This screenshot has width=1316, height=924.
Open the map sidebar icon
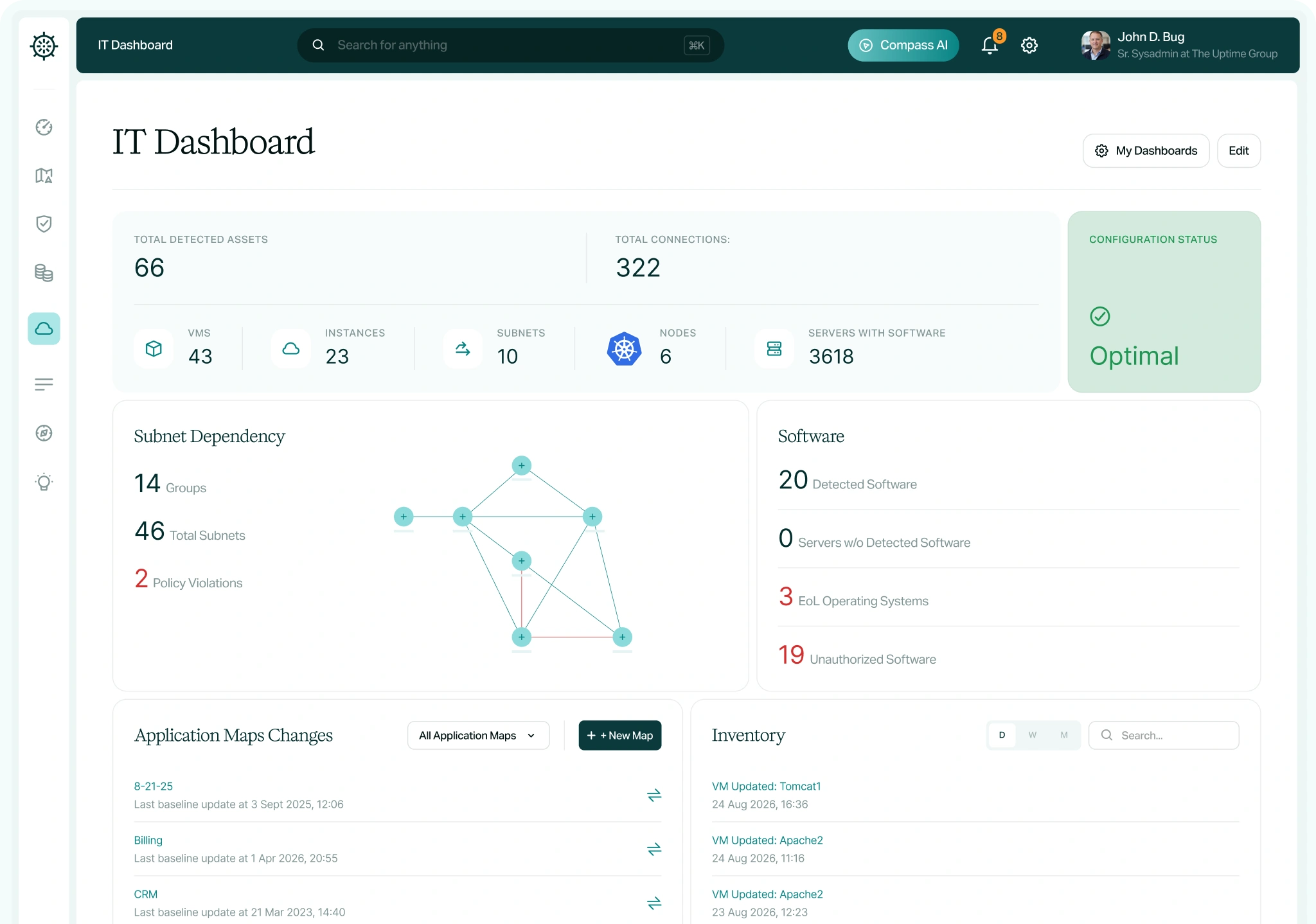(x=44, y=175)
